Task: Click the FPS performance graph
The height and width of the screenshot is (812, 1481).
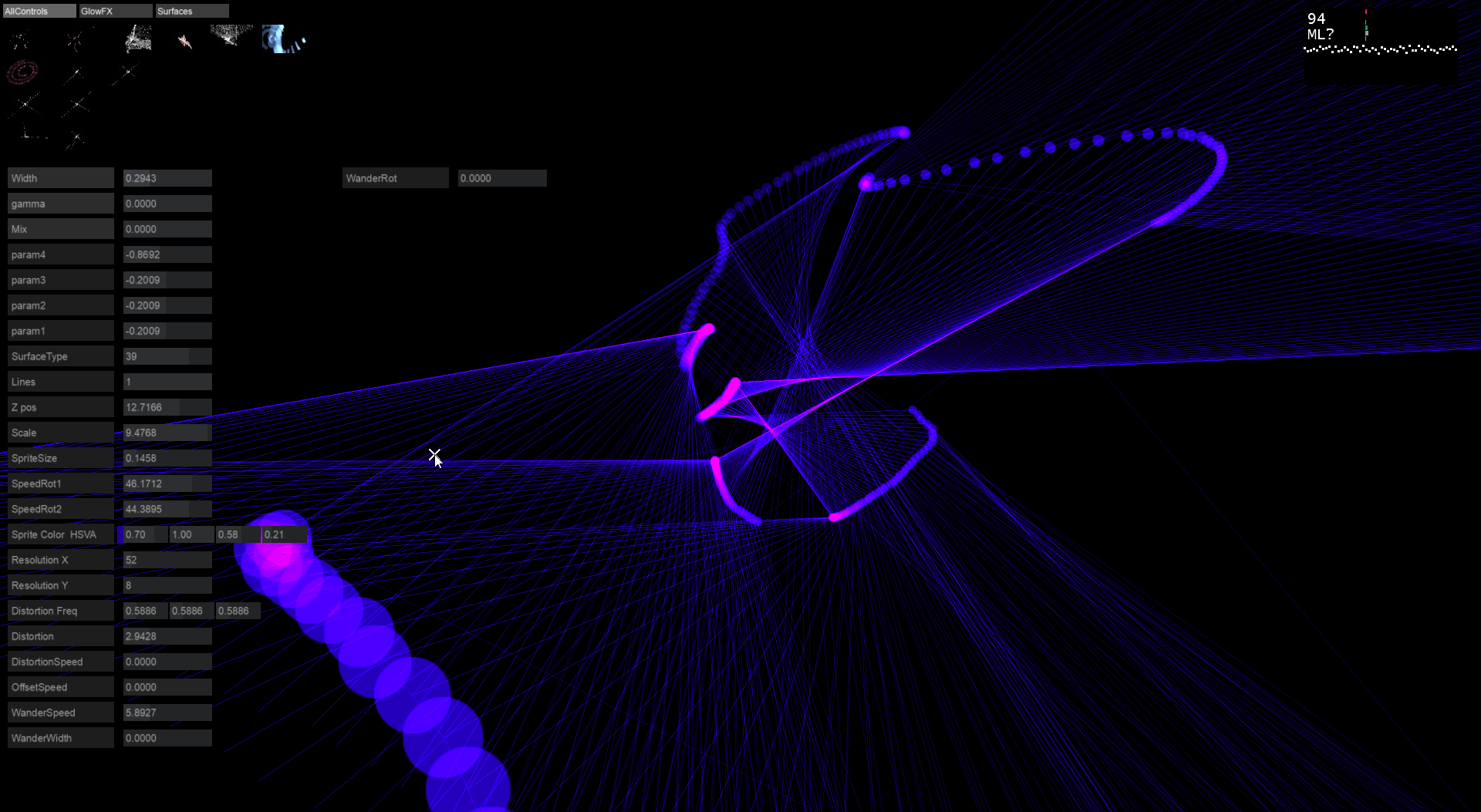Action: click(1380, 46)
